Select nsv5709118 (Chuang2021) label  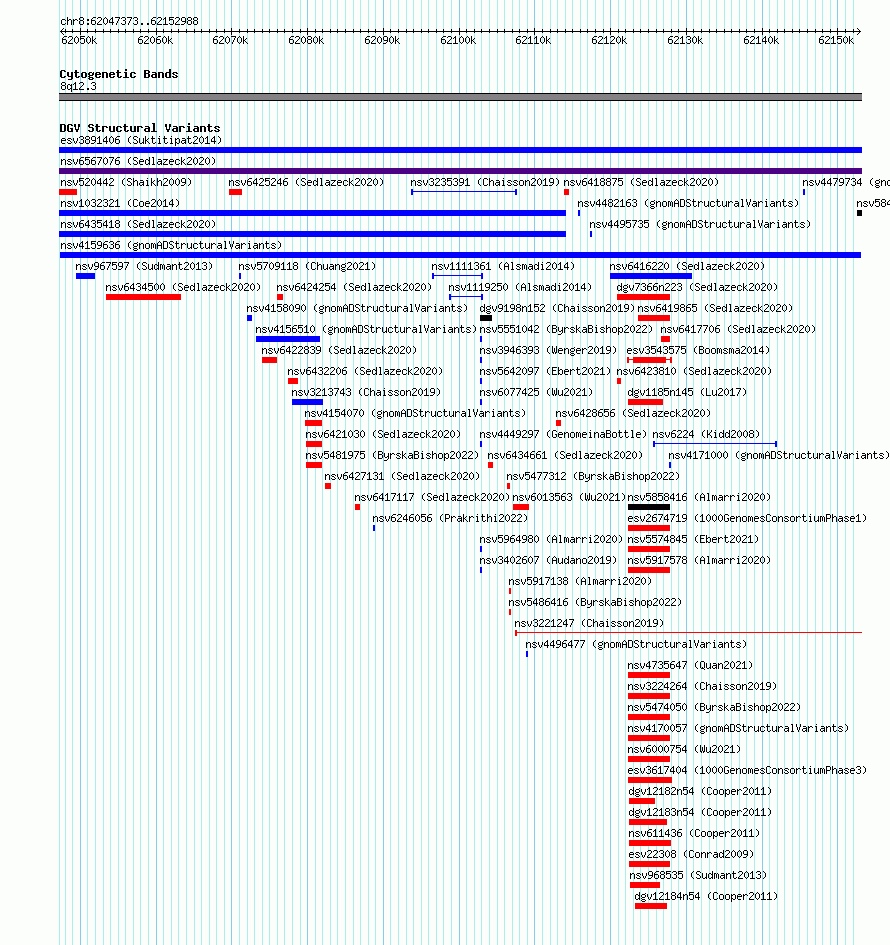point(307,266)
